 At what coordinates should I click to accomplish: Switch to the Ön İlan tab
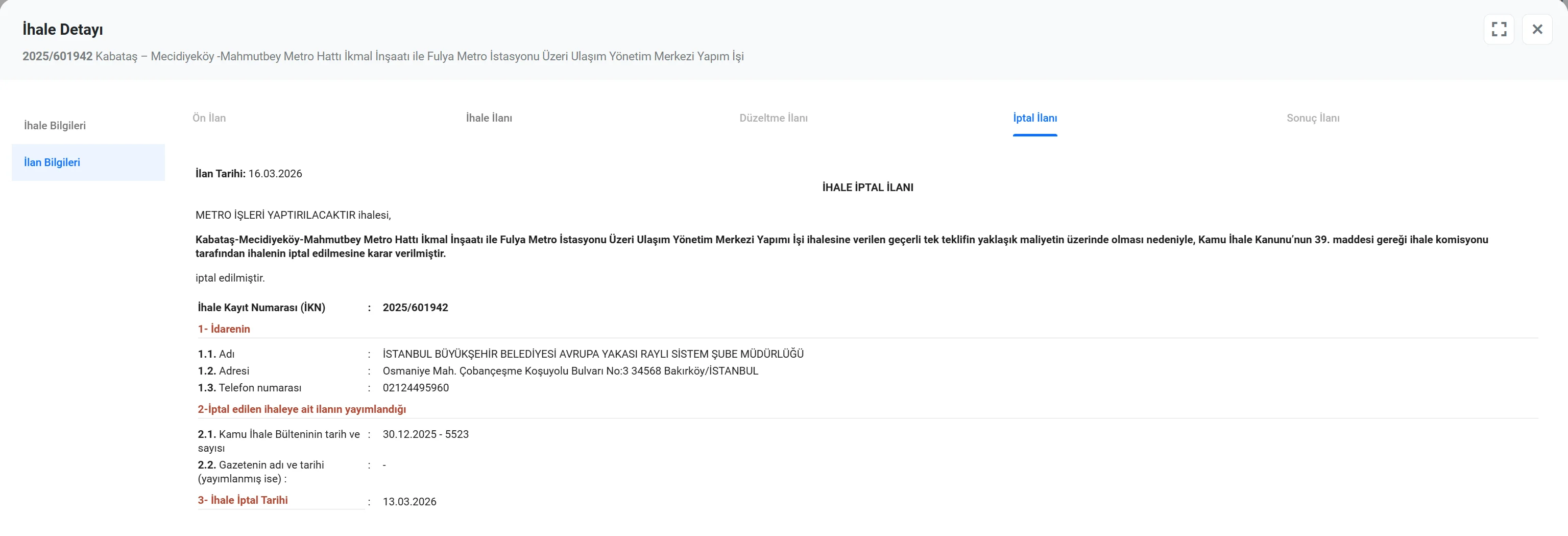pyautogui.click(x=209, y=118)
